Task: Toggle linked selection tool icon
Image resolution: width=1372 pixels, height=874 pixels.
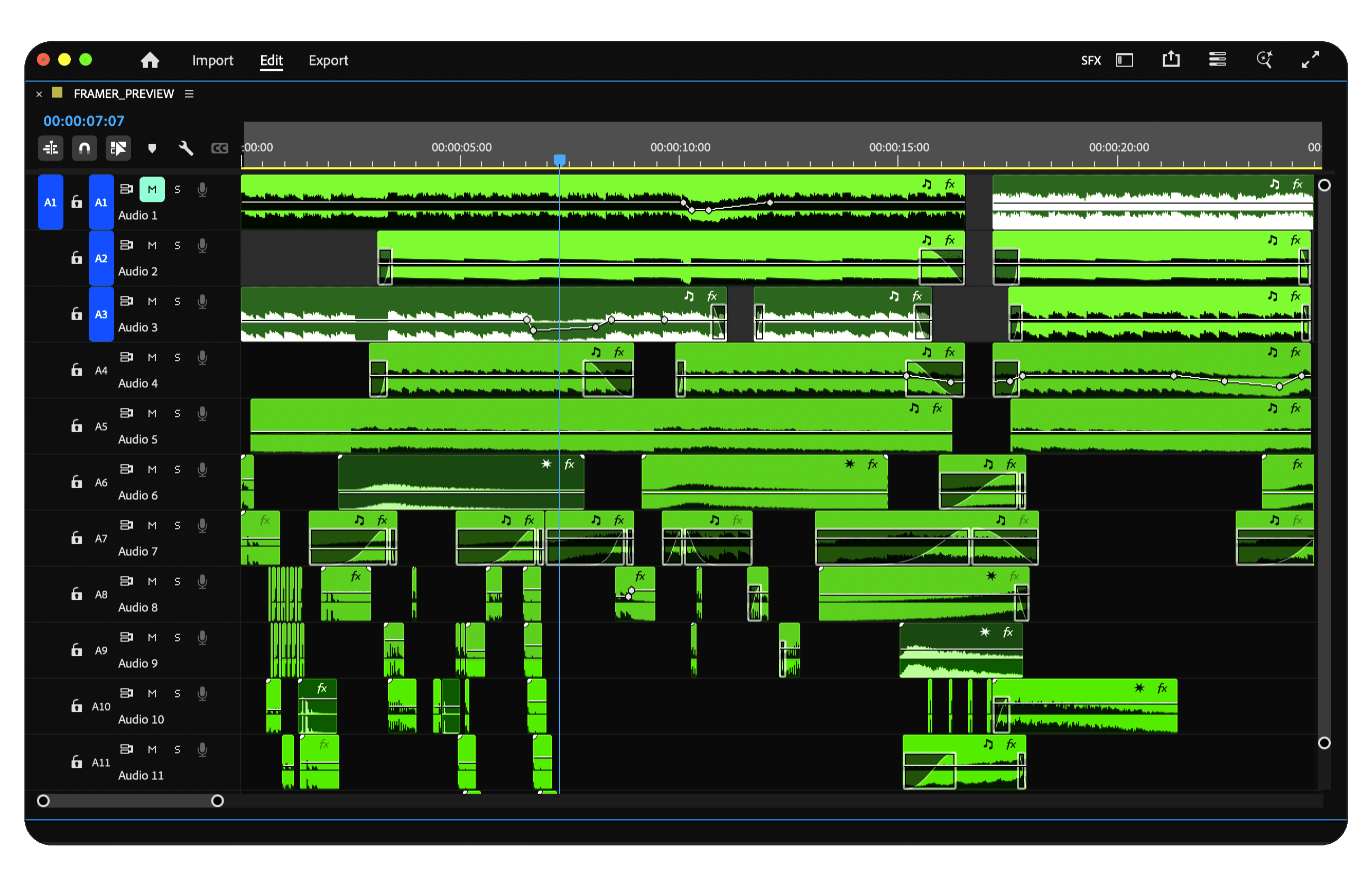Action: (118, 148)
